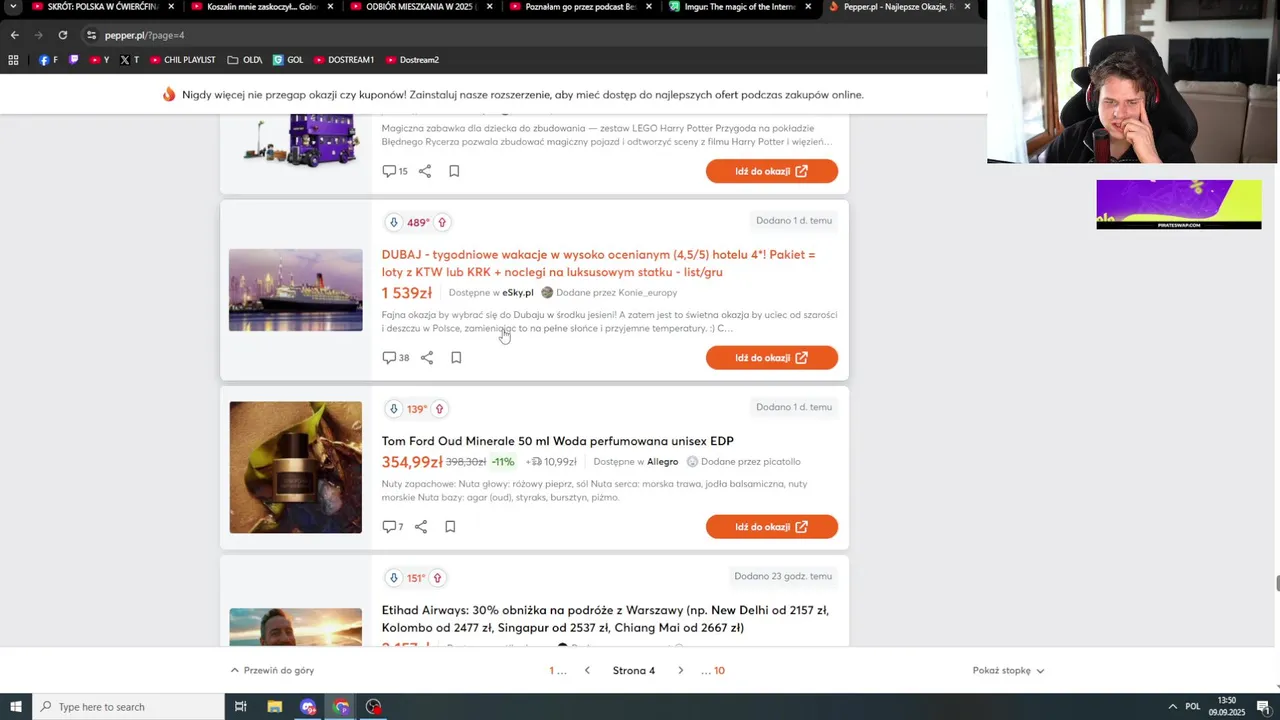The height and width of the screenshot is (720, 1280).
Task: Open the DOSTREAM1 bookmark
Action: 344,60
